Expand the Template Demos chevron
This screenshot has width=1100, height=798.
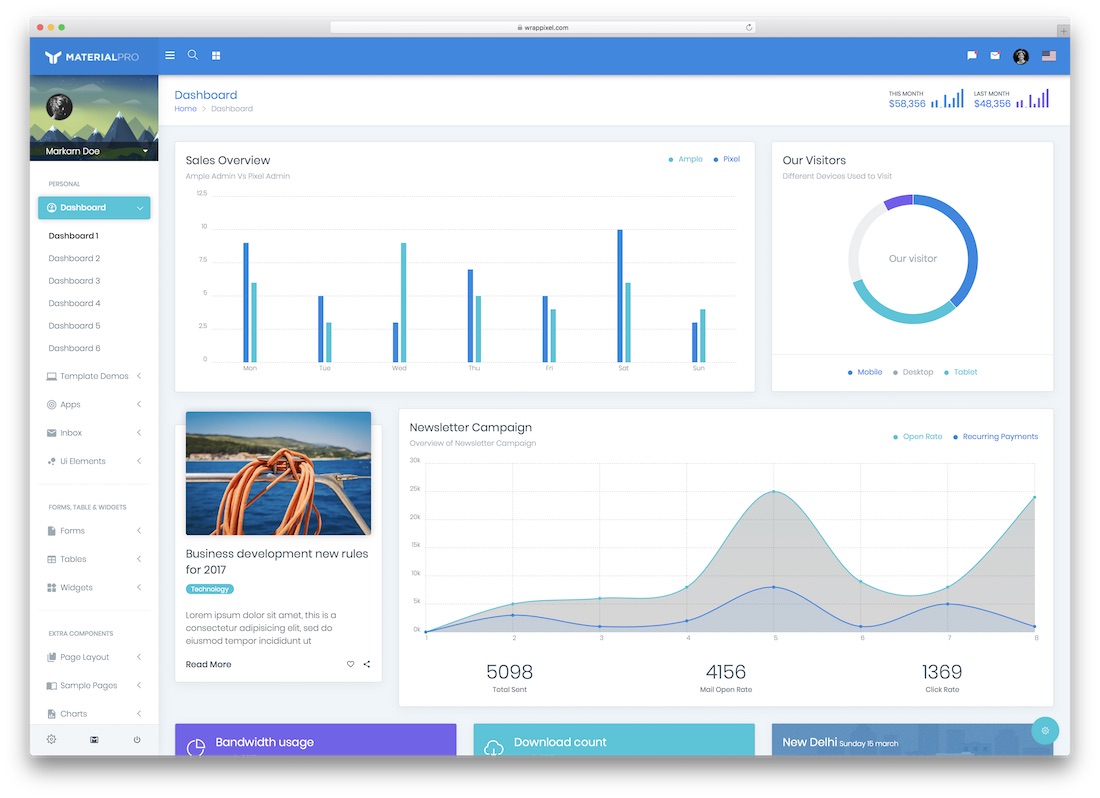[139, 376]
